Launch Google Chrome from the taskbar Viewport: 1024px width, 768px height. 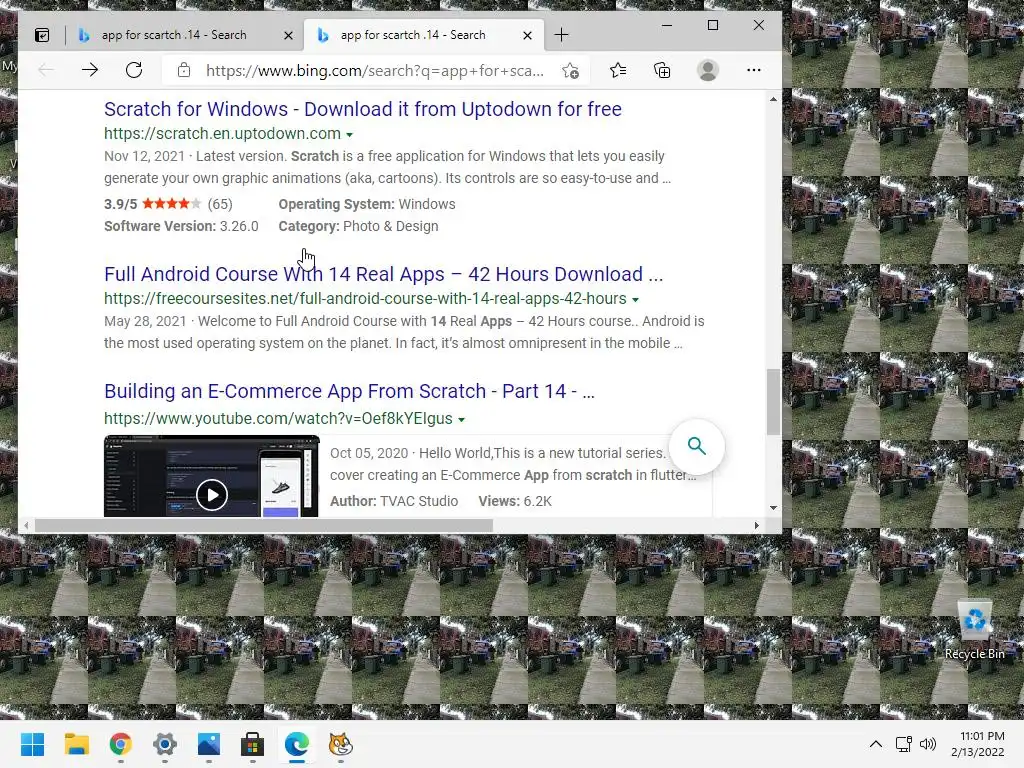(x=121, y=744)
